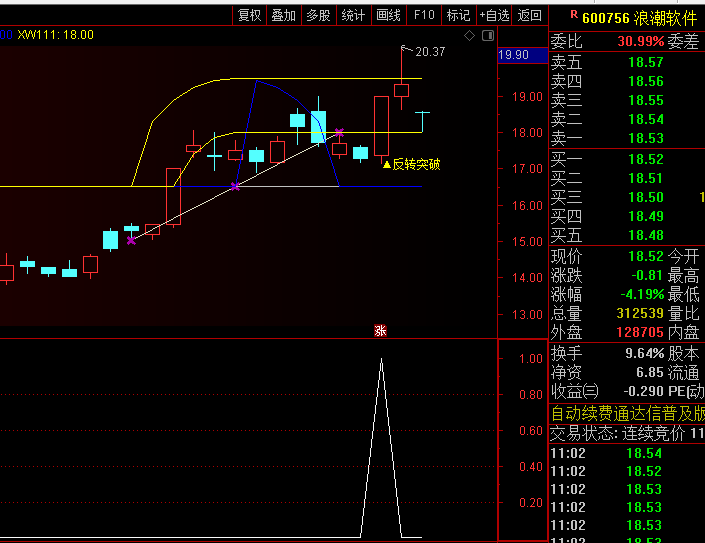Click the 标记 mark button
Image resolution: width=705 pixels, height=543 pixels.
tap(459, 15)
